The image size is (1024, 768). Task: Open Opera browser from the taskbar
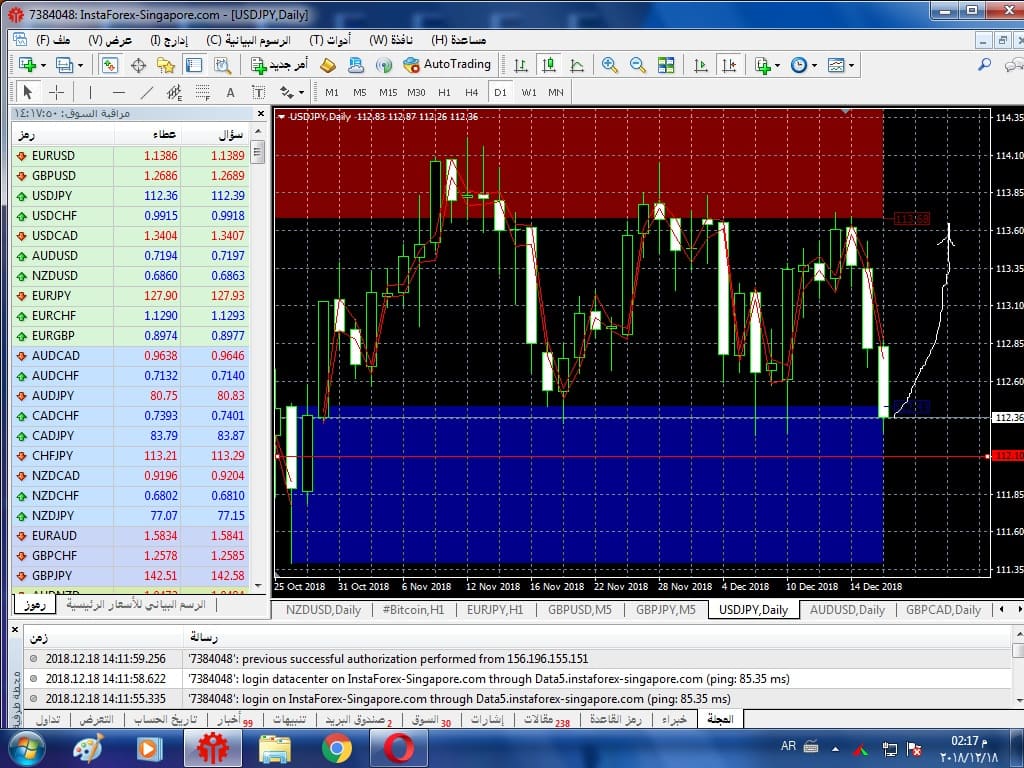tap(399, 748)
